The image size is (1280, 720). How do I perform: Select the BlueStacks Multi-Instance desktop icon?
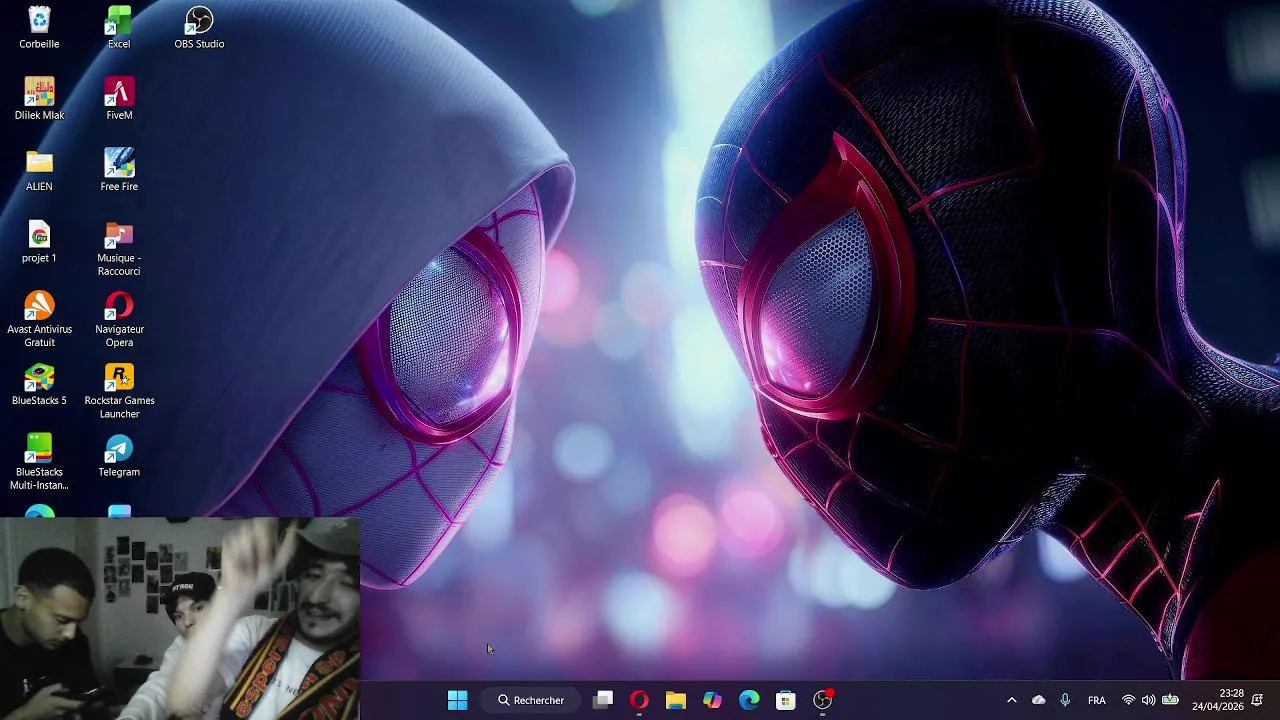[x=39, y=462]
